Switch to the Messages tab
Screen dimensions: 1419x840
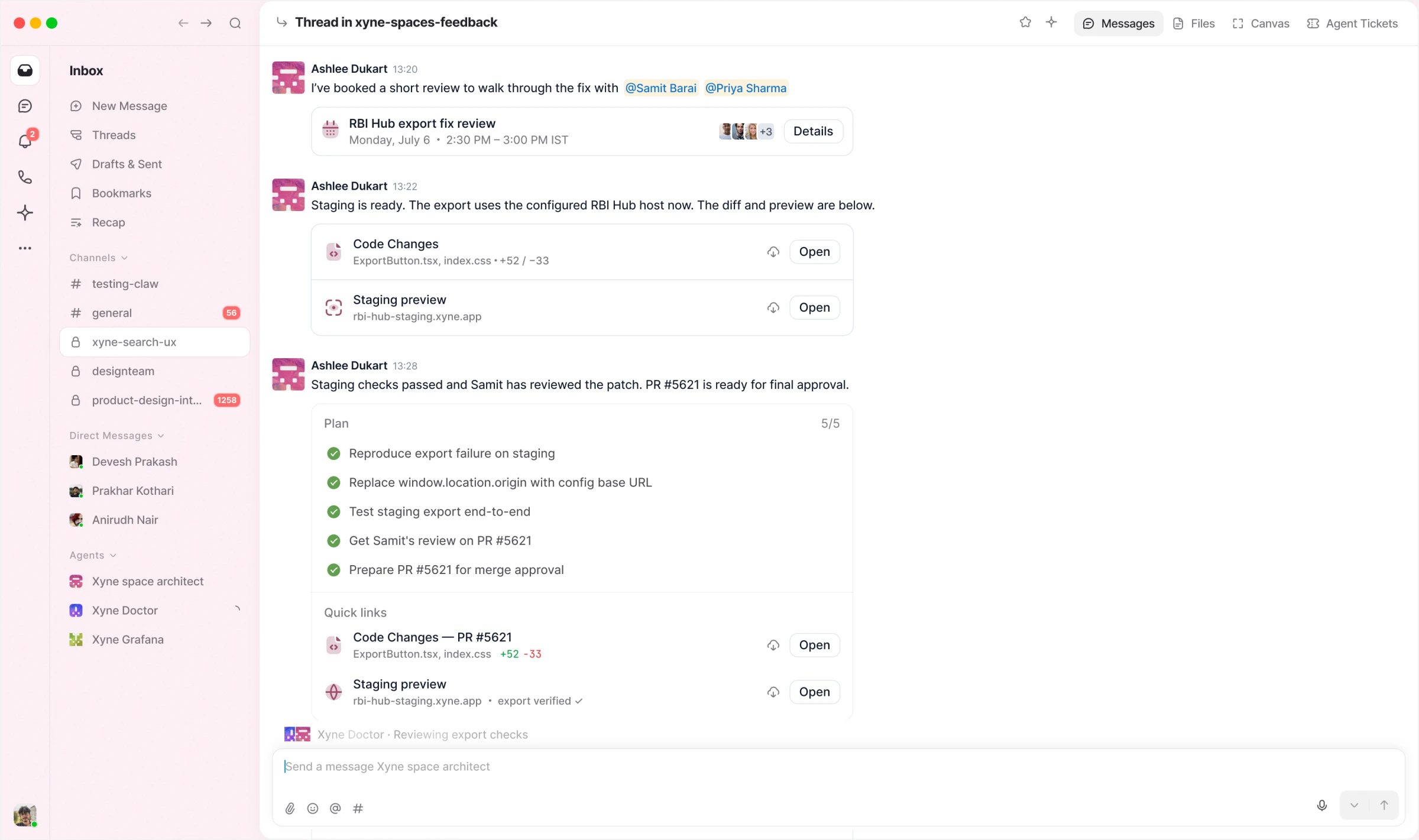[x=1118, y=24]
